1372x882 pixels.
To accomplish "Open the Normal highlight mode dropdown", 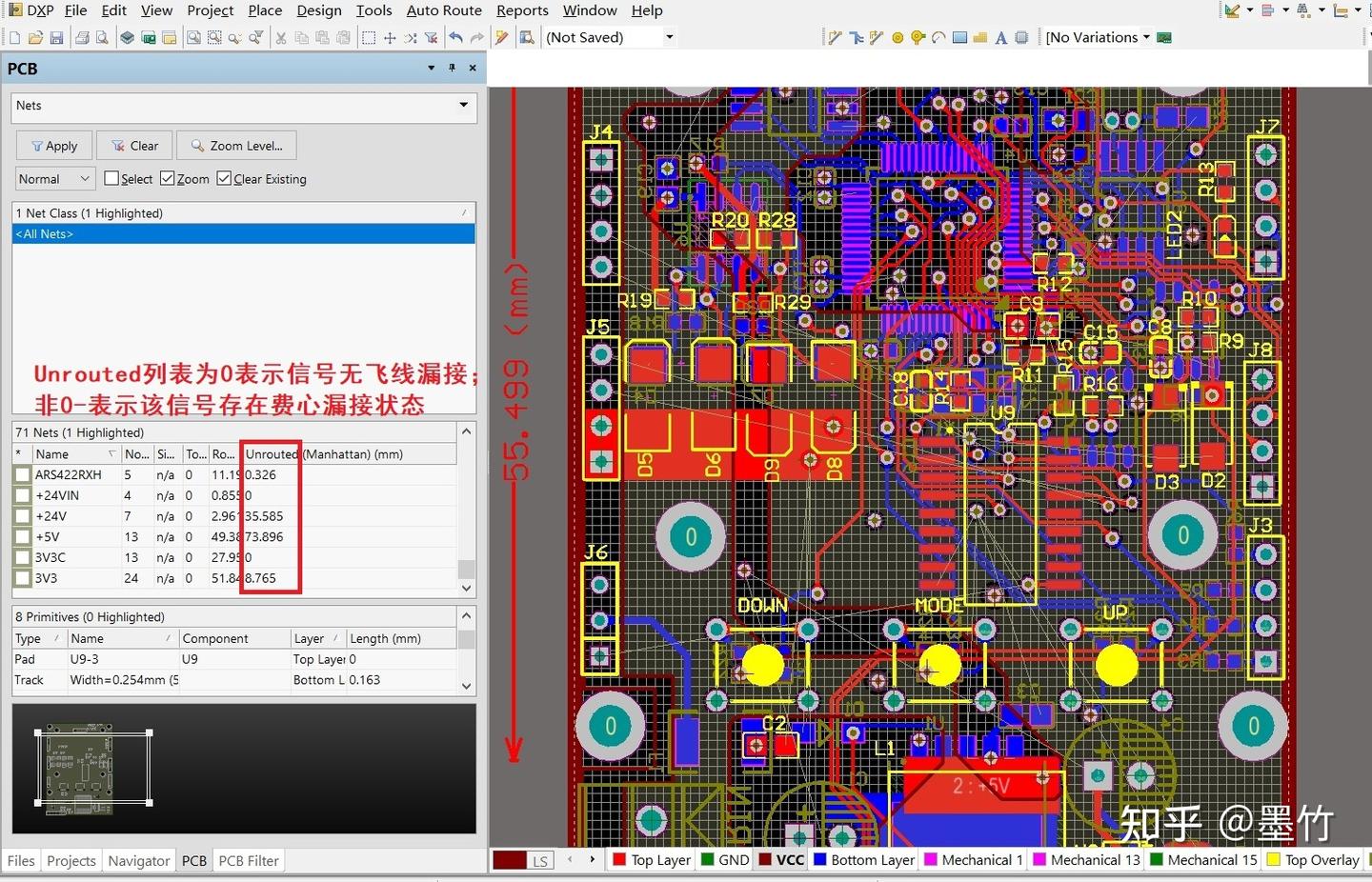I will click(x=84, y=178).
